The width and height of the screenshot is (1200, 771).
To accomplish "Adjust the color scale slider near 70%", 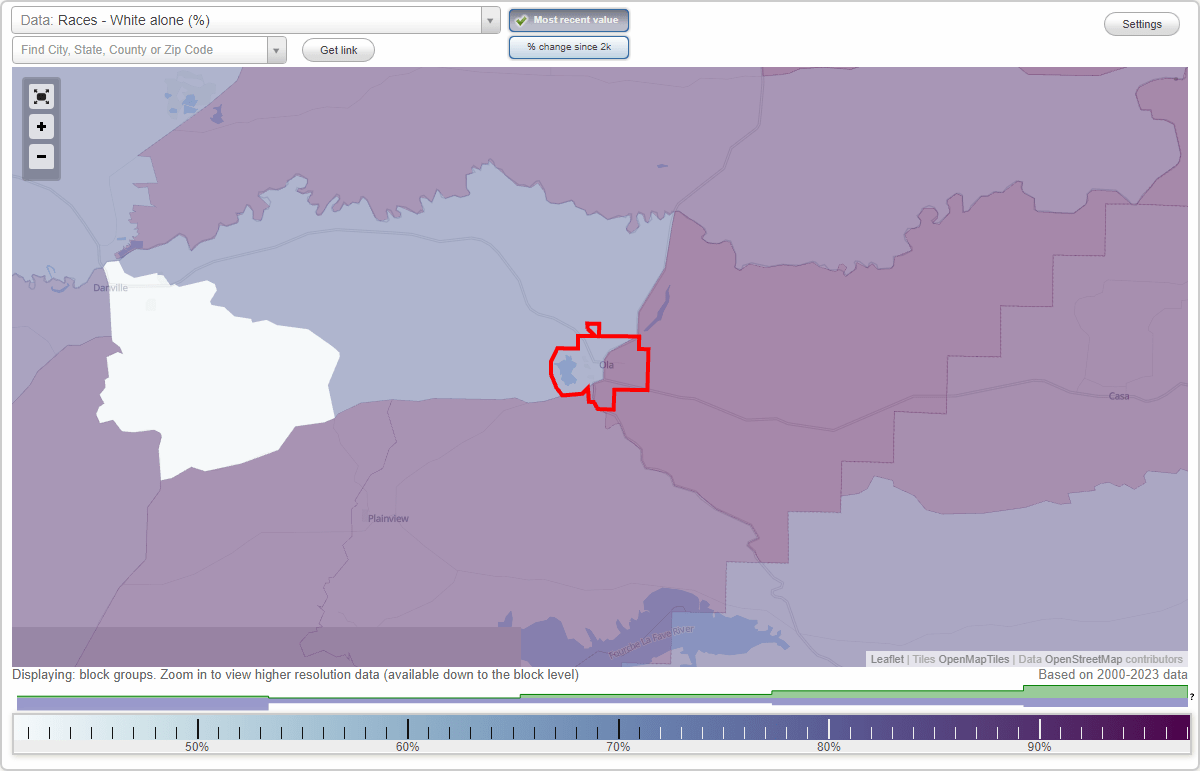I will pos(619,726).
